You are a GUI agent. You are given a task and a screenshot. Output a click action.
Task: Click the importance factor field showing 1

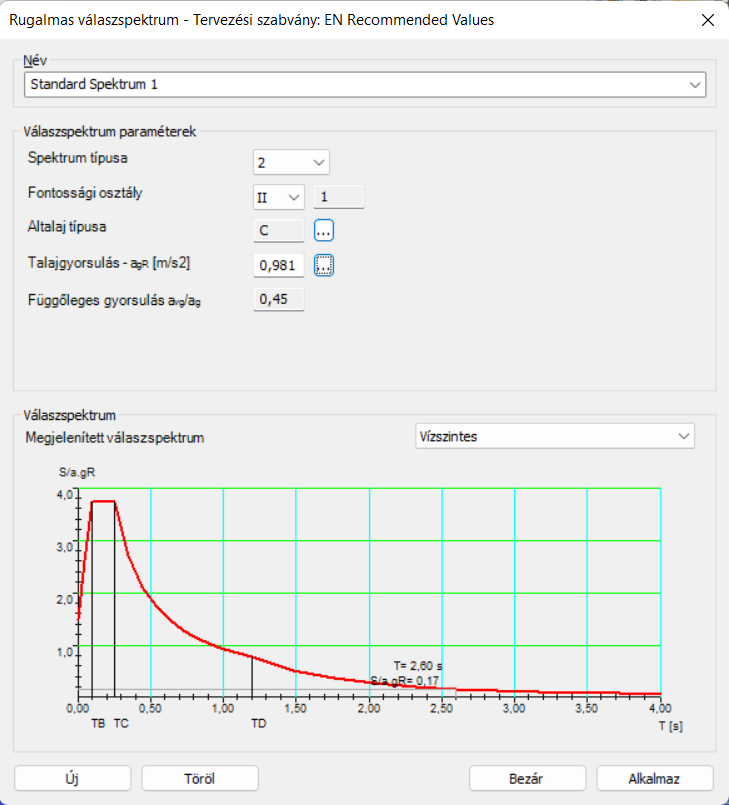click(339, 197)
